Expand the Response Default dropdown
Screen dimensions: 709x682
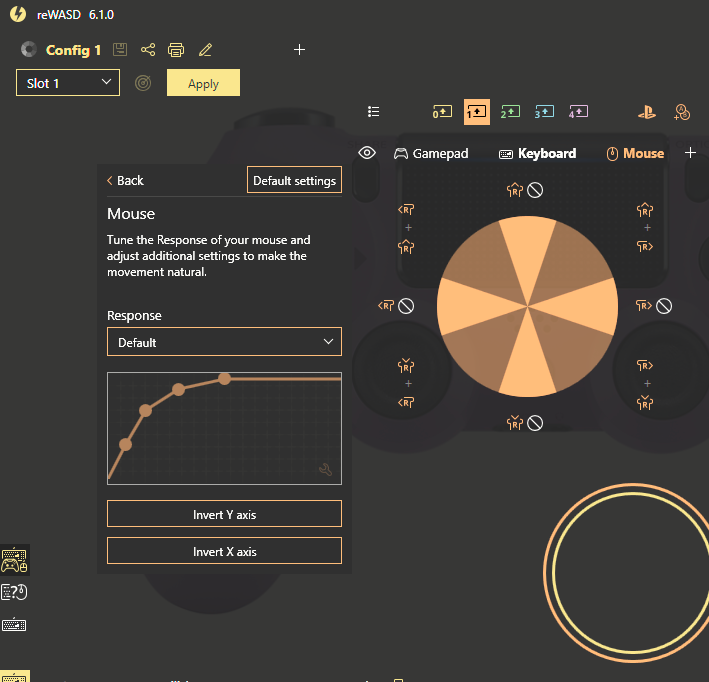point(224,342)
